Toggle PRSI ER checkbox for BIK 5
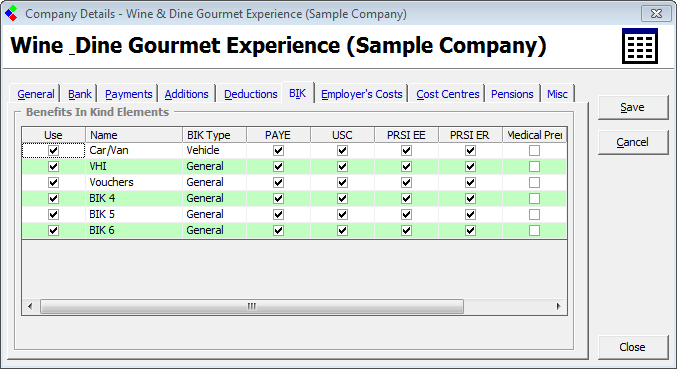Viewport: 677px width, 369px height. tap(470, 214)
